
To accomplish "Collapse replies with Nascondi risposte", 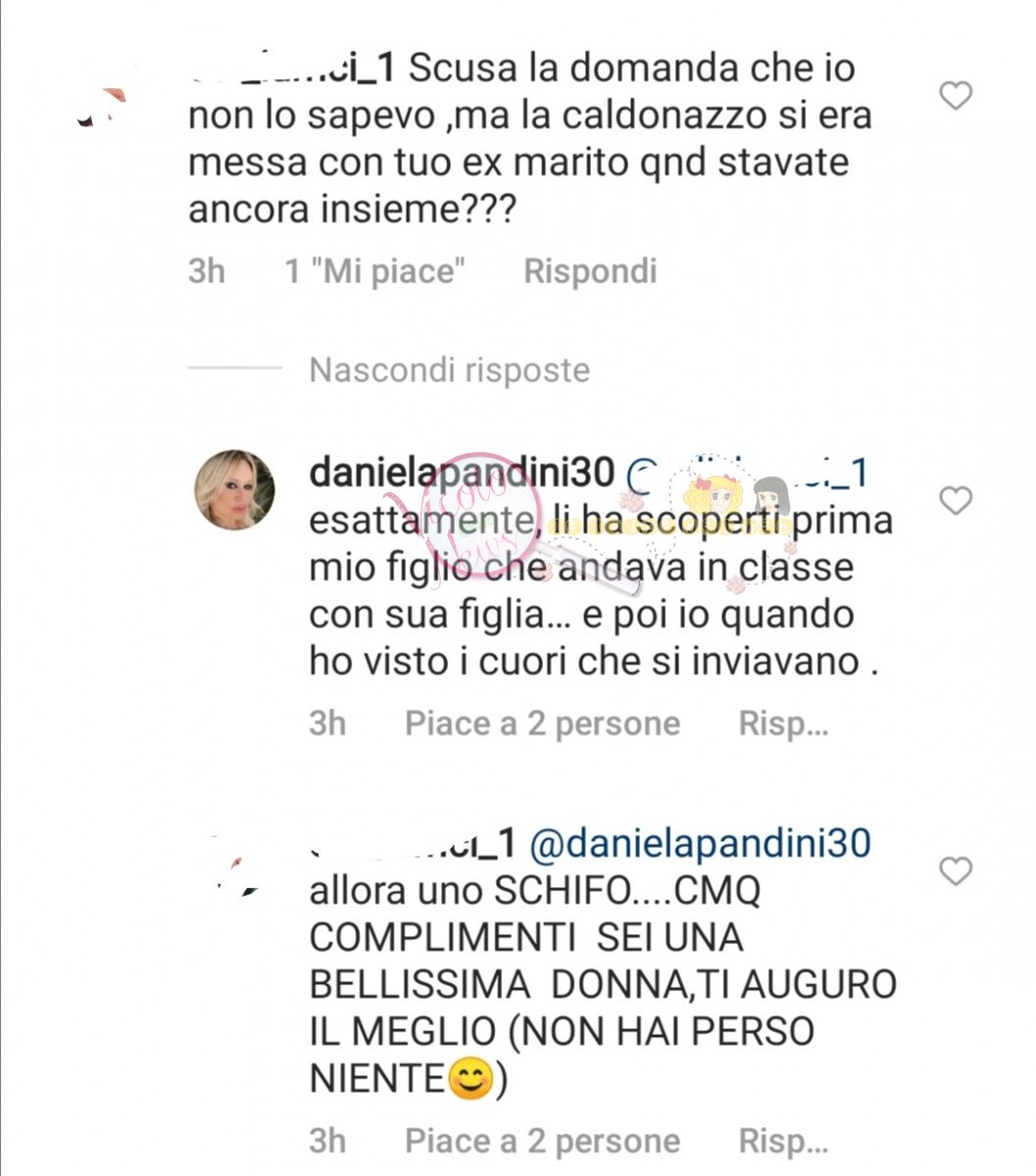I will [x=450, y=370].
